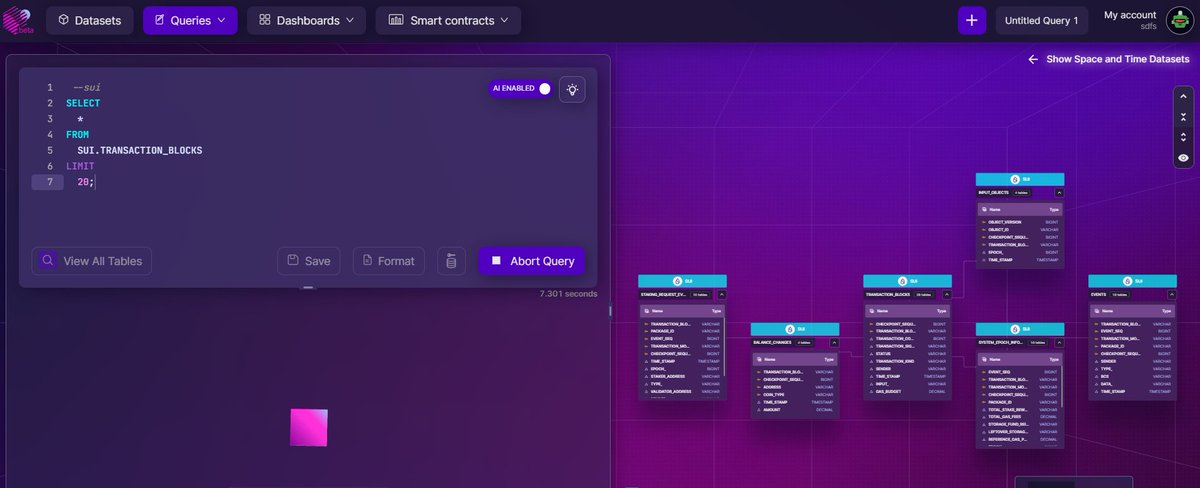Open the Queries dropdown menu
The height and width of the screenshot is (488, 1200).
190,20
